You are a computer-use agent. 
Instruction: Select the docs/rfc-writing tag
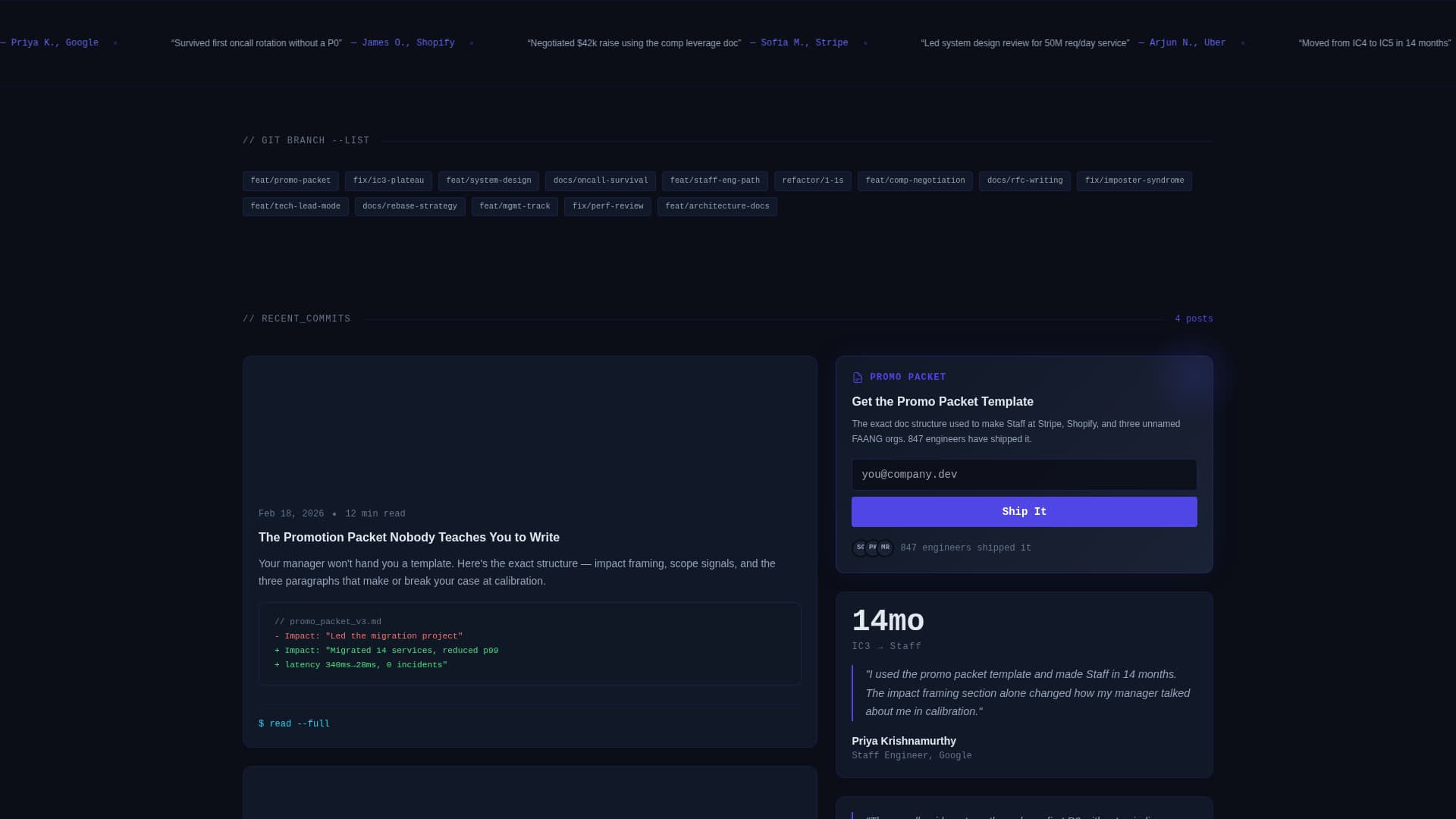[1025, 180]
